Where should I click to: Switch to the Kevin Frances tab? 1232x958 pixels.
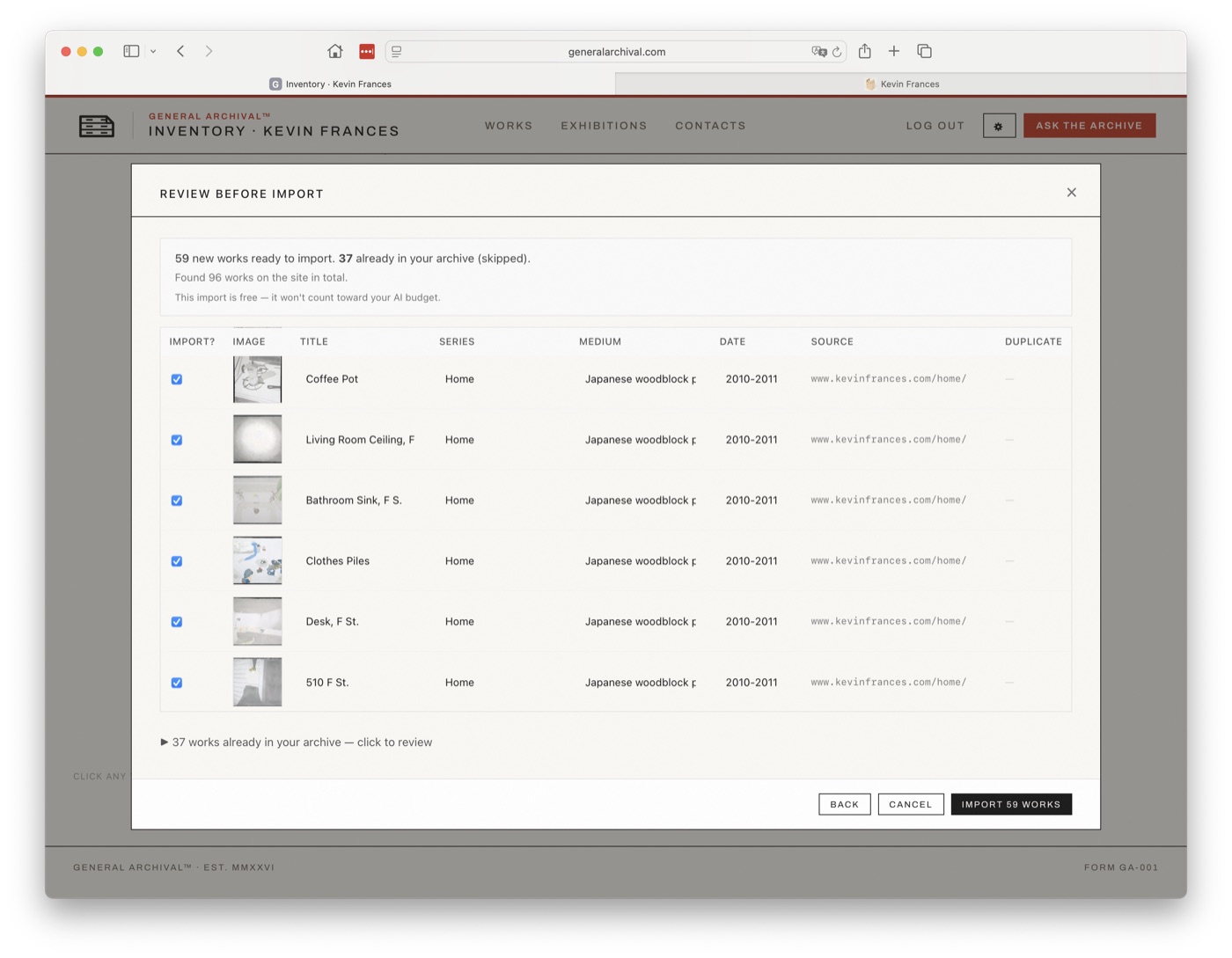coord(901,84)
